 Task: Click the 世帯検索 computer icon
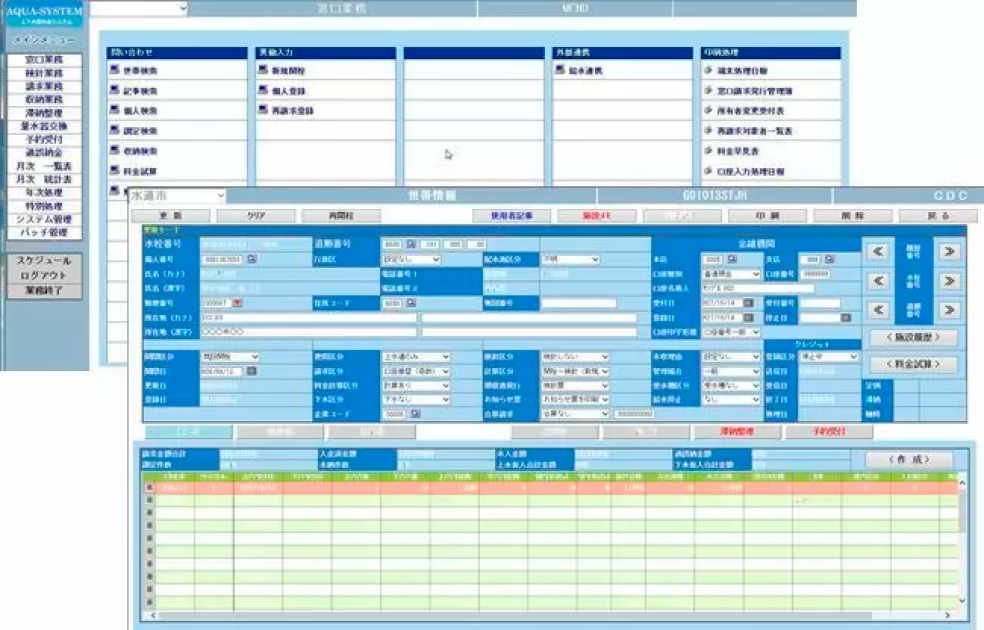(x=114, y=71)
